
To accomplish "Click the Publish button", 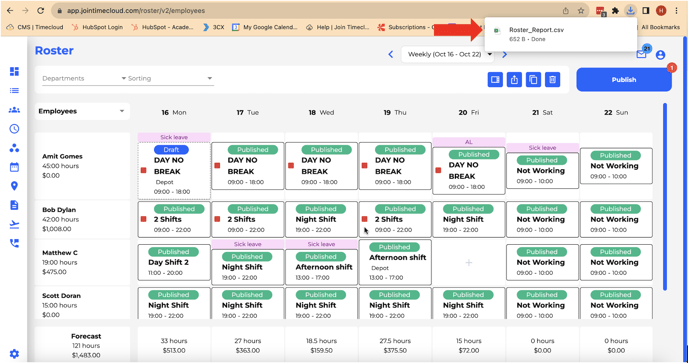I will pyautogui.click(x=624, y=79).
